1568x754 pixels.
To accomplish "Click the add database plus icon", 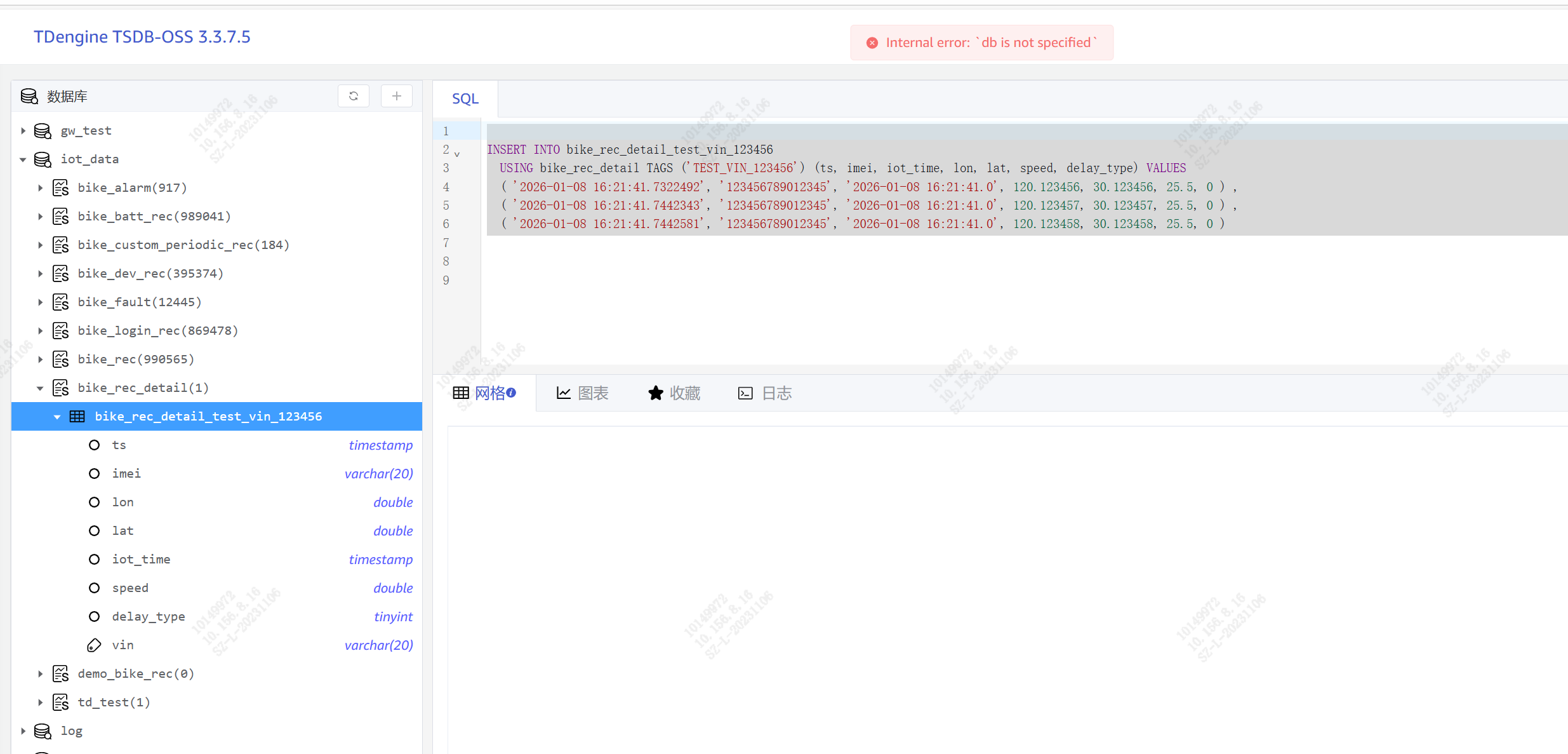I will click(x=397, y=96).
